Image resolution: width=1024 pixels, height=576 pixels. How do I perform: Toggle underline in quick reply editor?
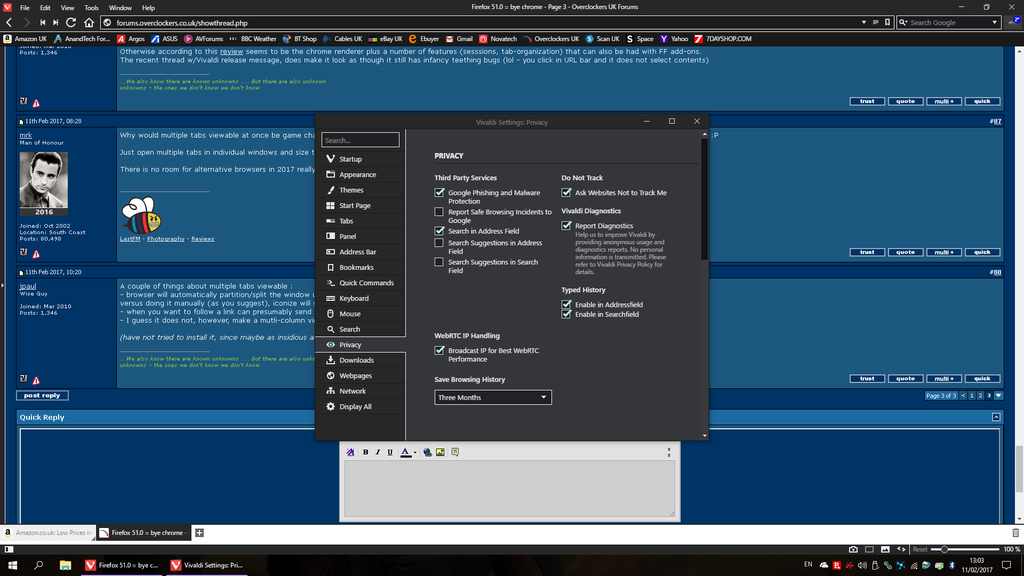coord(390,452)
